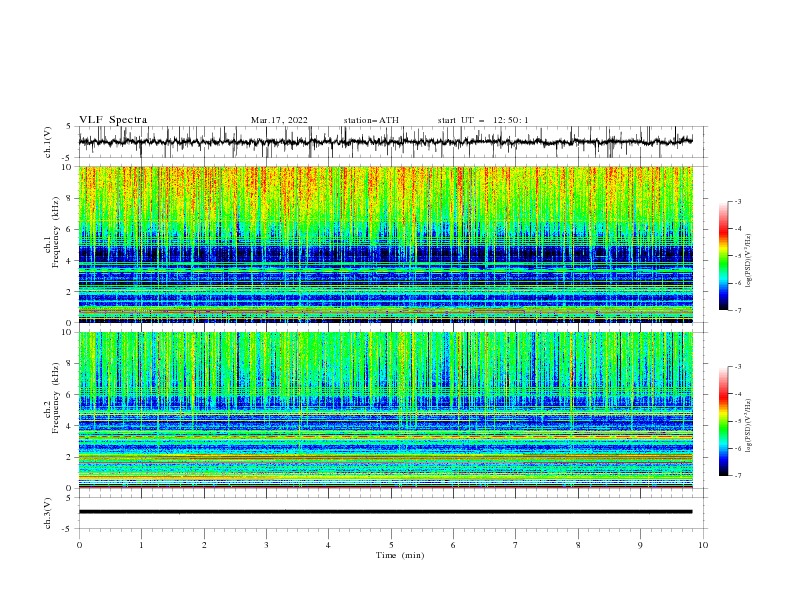The image size is (792, 612).
Task: Click the "-7" label on ch.1 color bar
Action: [x=737, y=310]
